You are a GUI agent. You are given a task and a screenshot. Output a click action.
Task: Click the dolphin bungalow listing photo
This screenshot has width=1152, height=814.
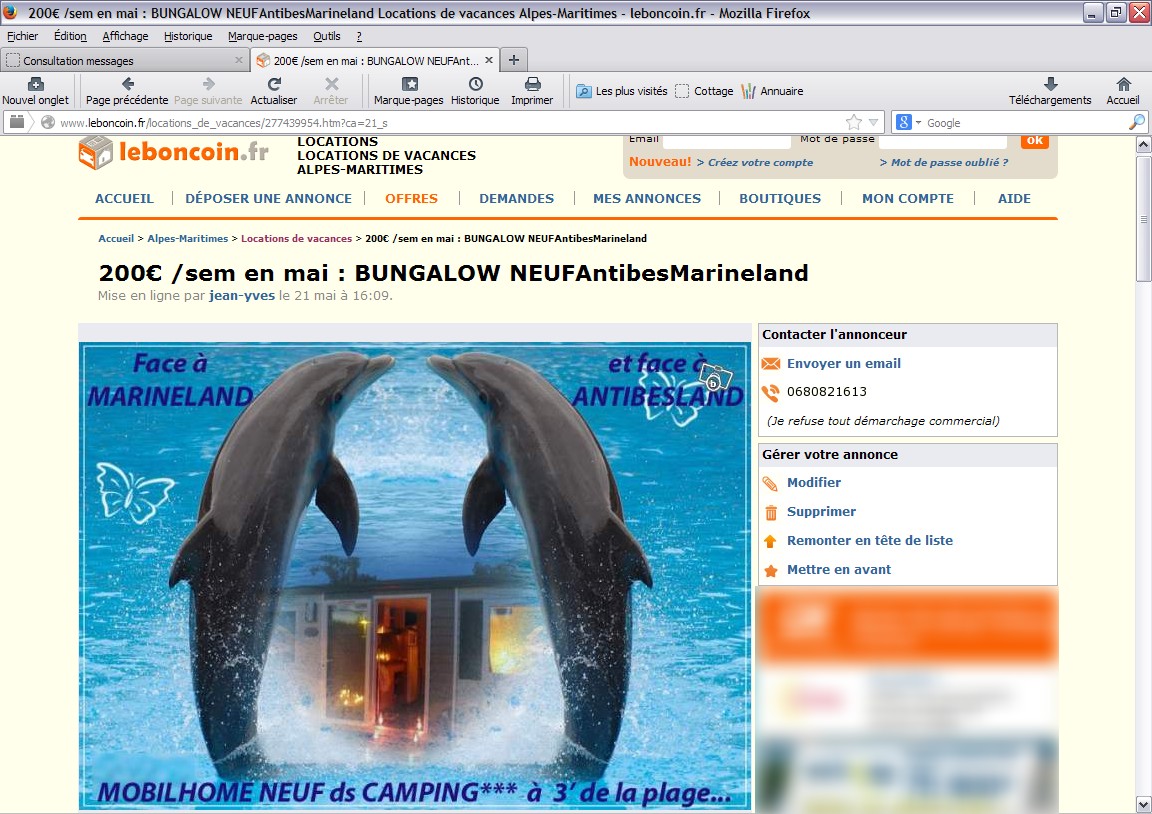tap(415, 576)
